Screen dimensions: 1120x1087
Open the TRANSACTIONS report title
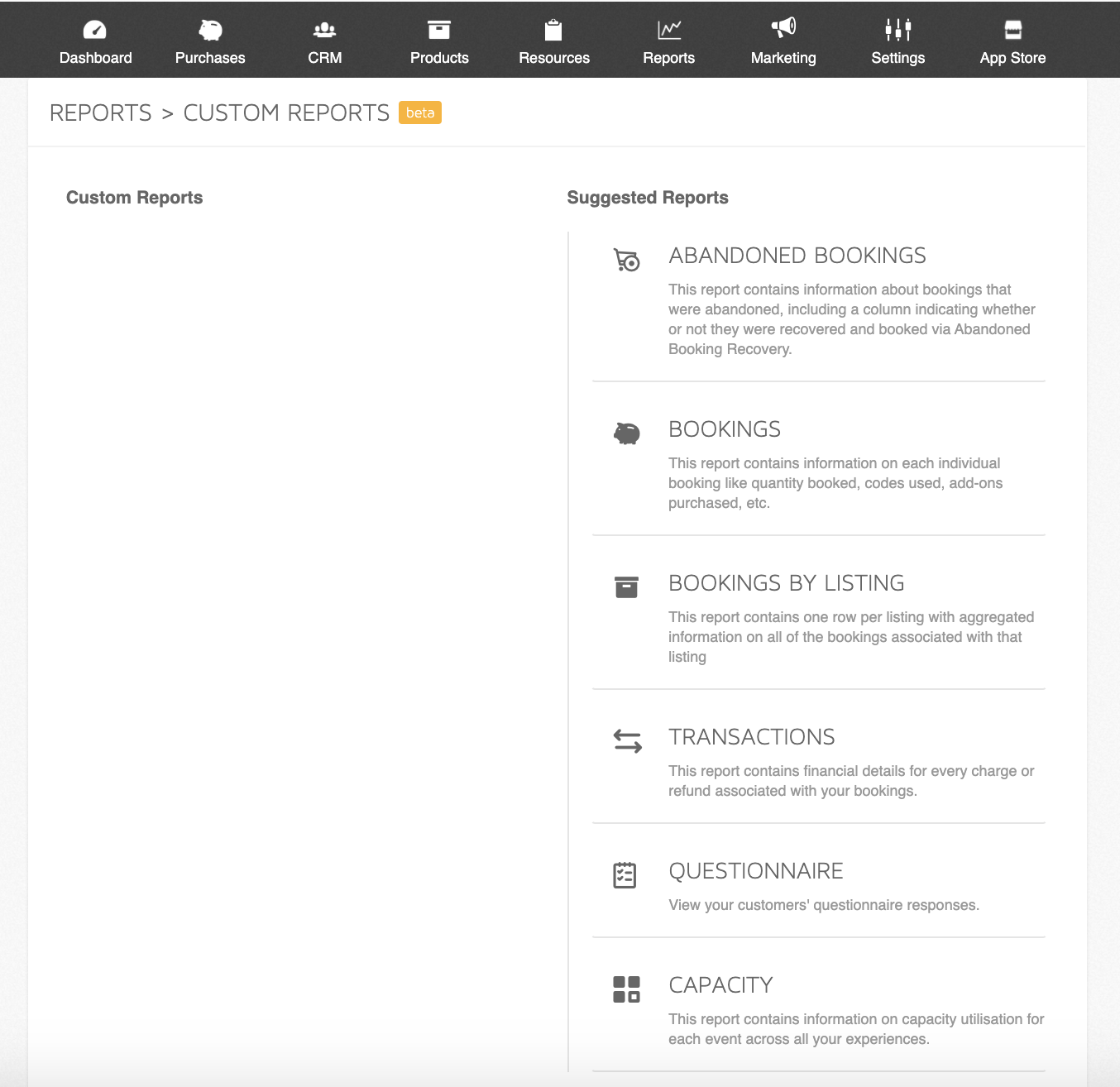coord(752,737)
